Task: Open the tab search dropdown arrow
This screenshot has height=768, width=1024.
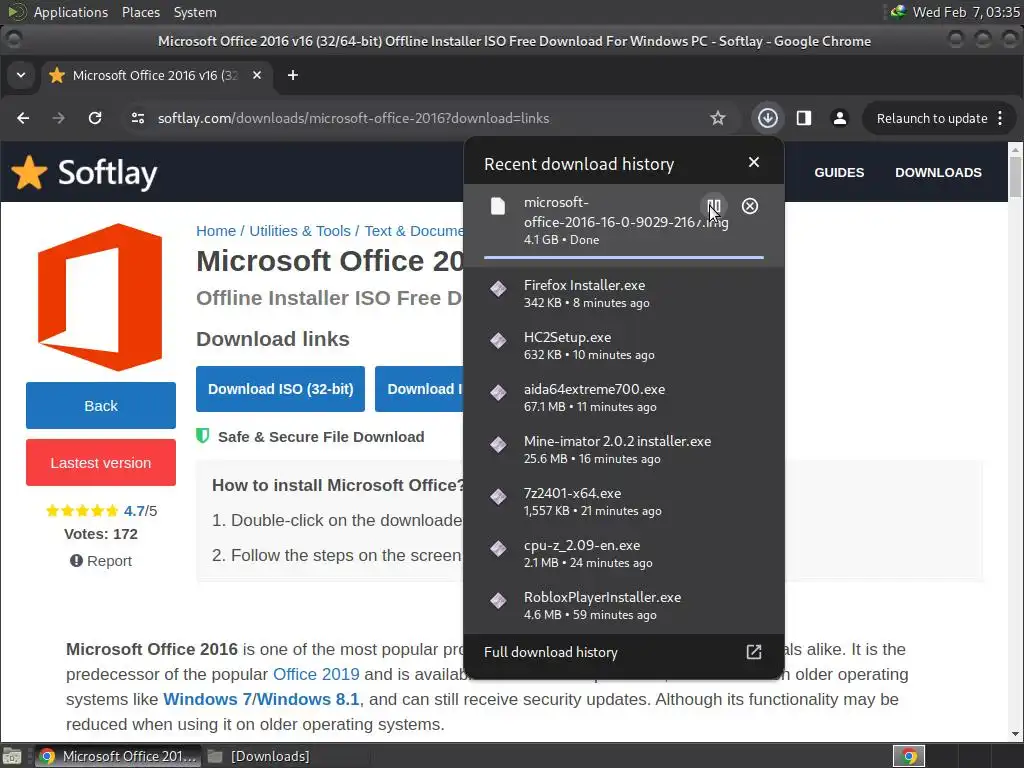Action: tap(21, 75)
